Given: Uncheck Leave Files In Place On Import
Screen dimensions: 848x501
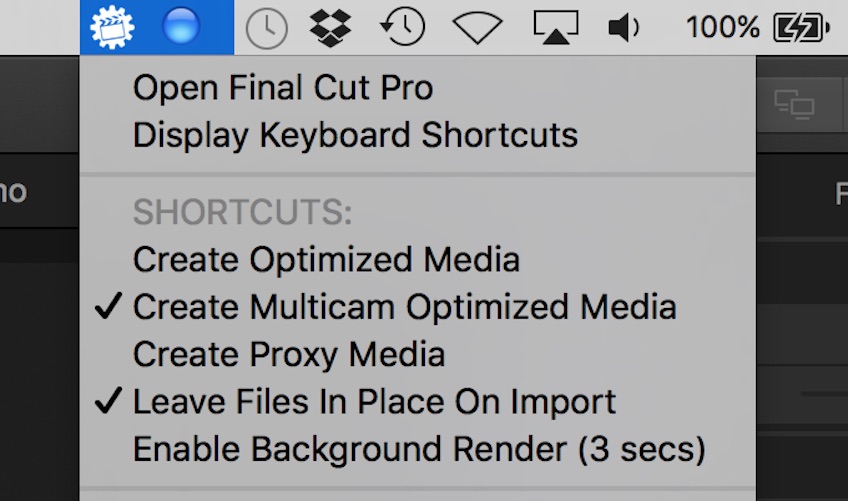Looking at the screenshot, I should pos(374,402).
